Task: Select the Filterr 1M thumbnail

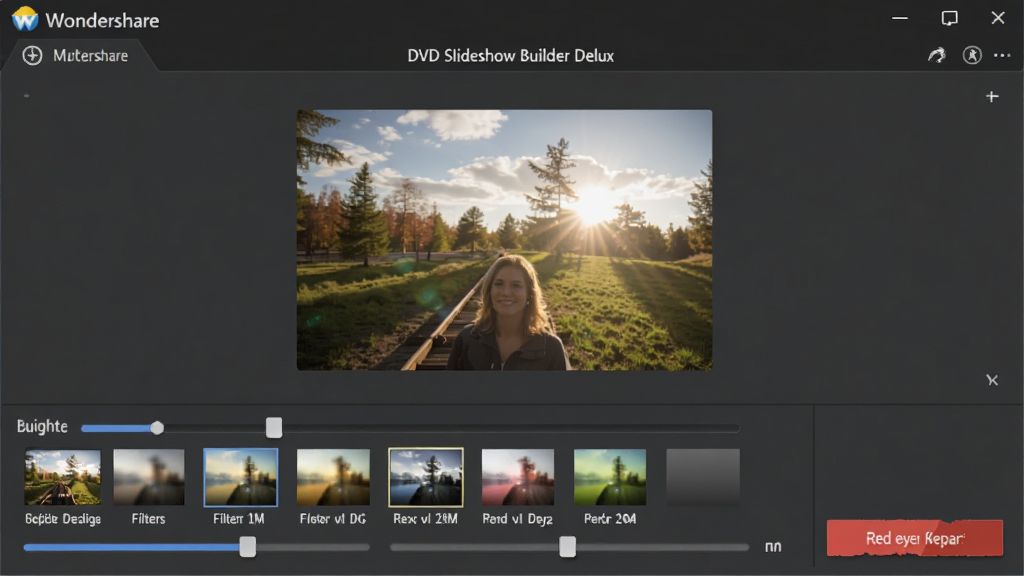Action: (240, 477)
